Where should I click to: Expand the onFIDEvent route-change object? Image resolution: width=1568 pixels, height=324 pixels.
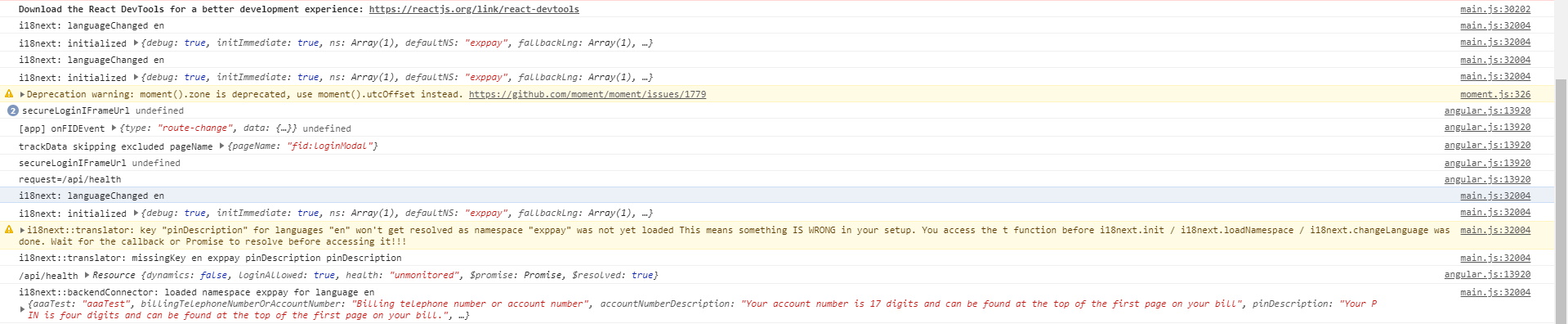coord(114,128)
